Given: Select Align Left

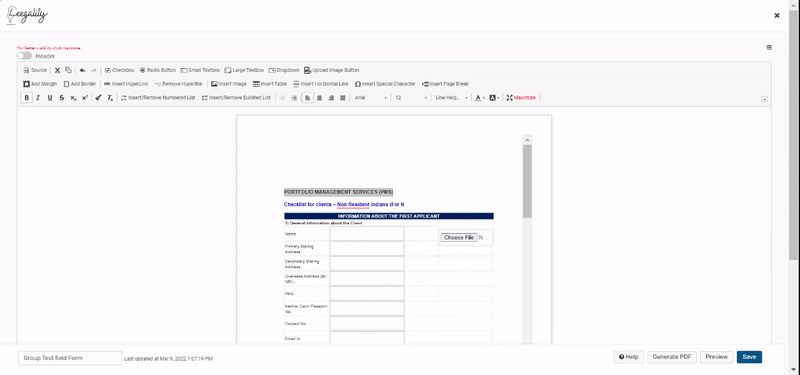Looking at the screenshot, I should point(307,97).
